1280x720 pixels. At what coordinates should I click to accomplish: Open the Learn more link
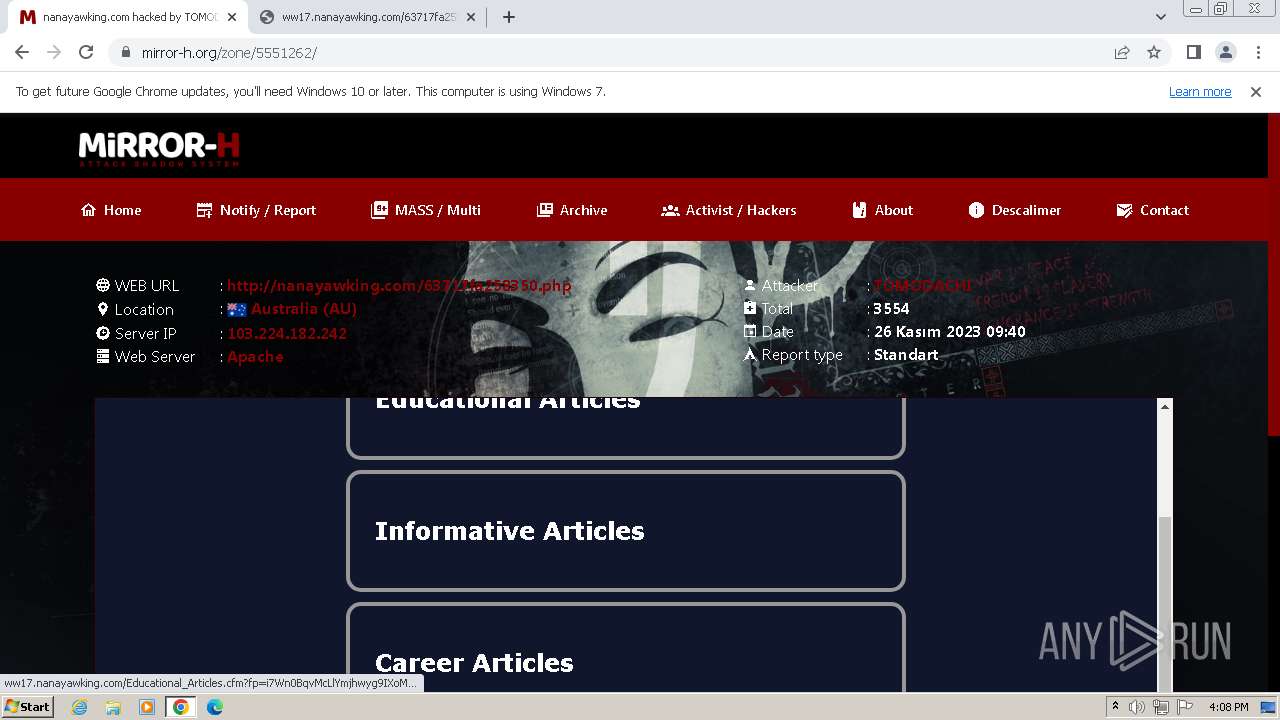pyautogui.click(x=1200, y=92)
